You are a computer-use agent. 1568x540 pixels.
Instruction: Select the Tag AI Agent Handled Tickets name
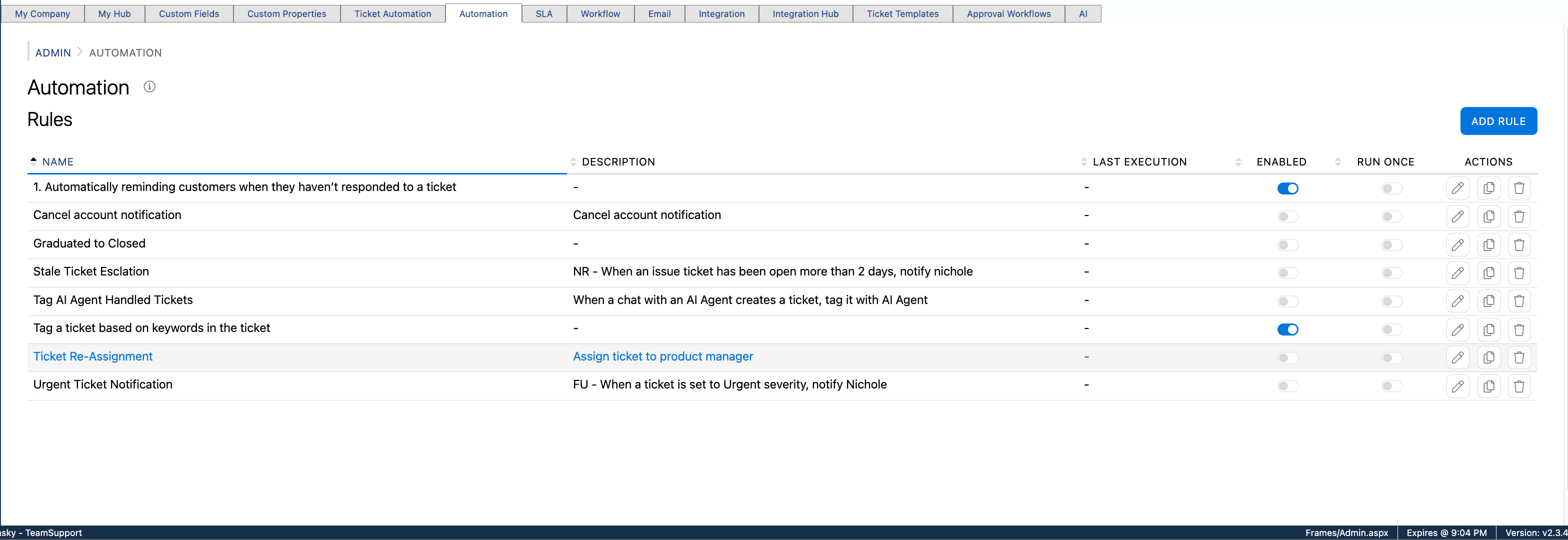tap(113, 299)
